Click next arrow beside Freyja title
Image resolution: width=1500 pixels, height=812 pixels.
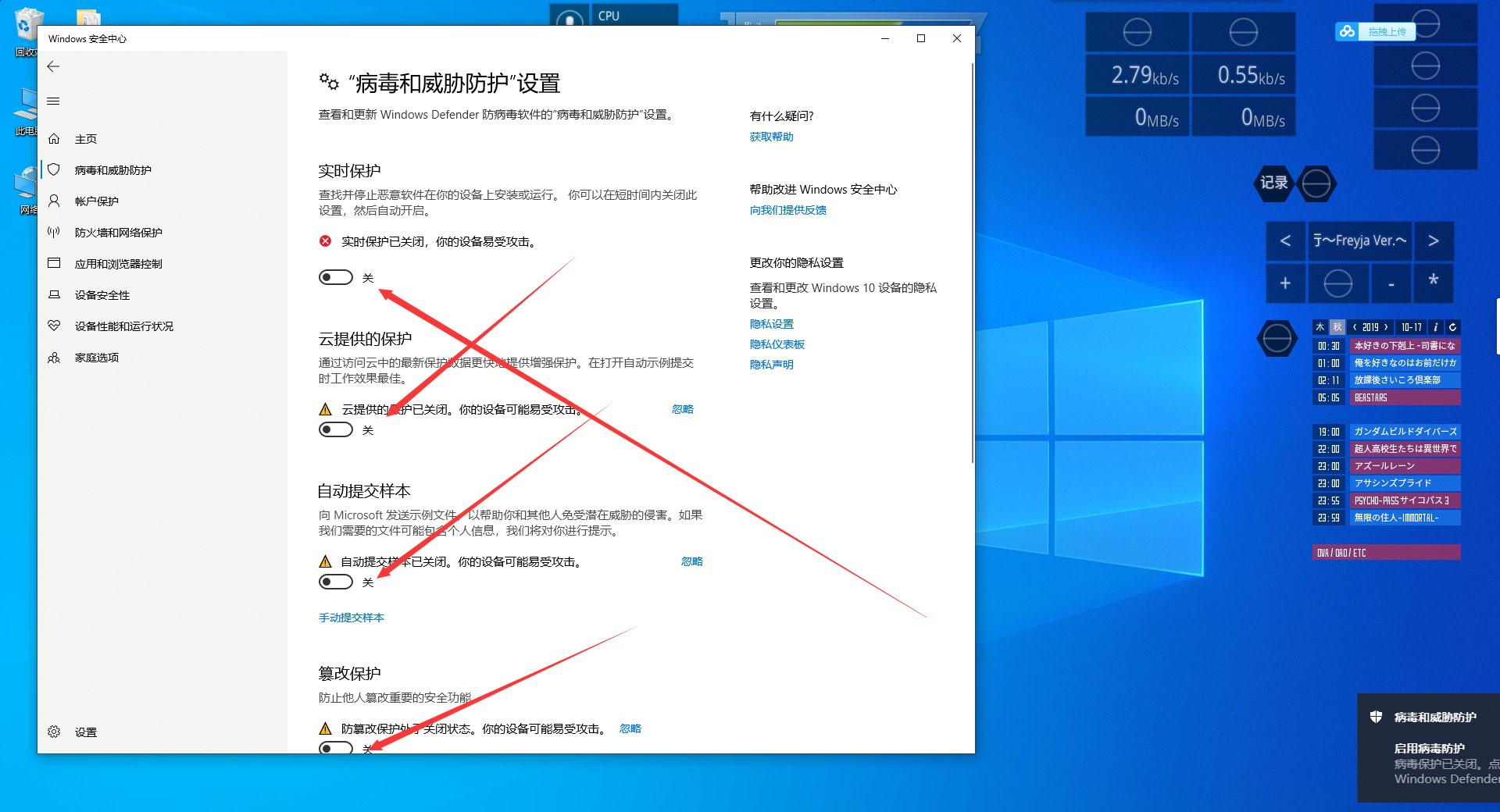click(x=1434, y=241)
